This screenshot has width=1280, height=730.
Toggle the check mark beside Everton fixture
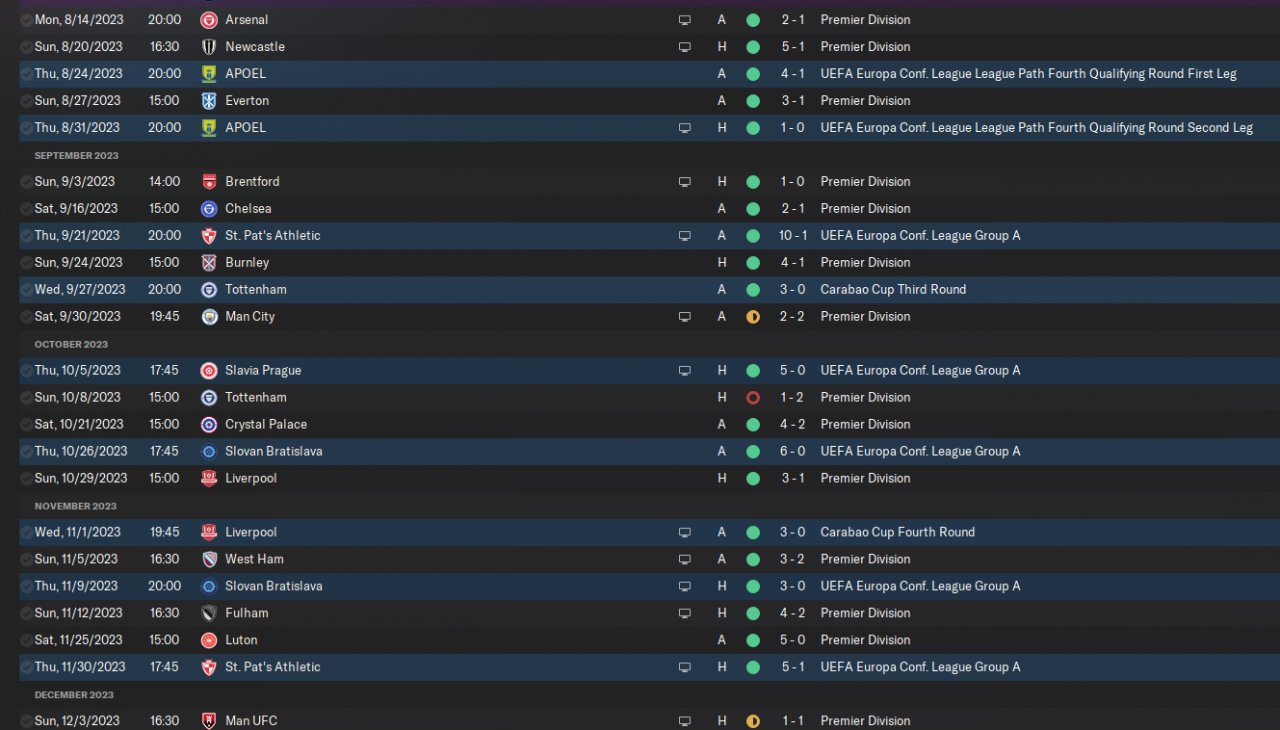click(x=26, y=101)
